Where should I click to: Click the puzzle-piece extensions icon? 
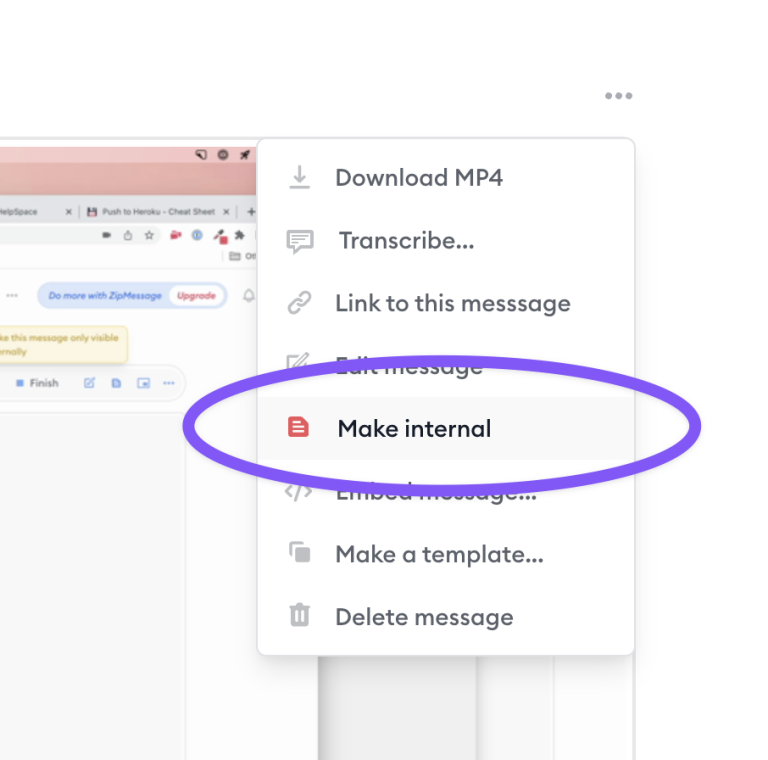(240, 236)
